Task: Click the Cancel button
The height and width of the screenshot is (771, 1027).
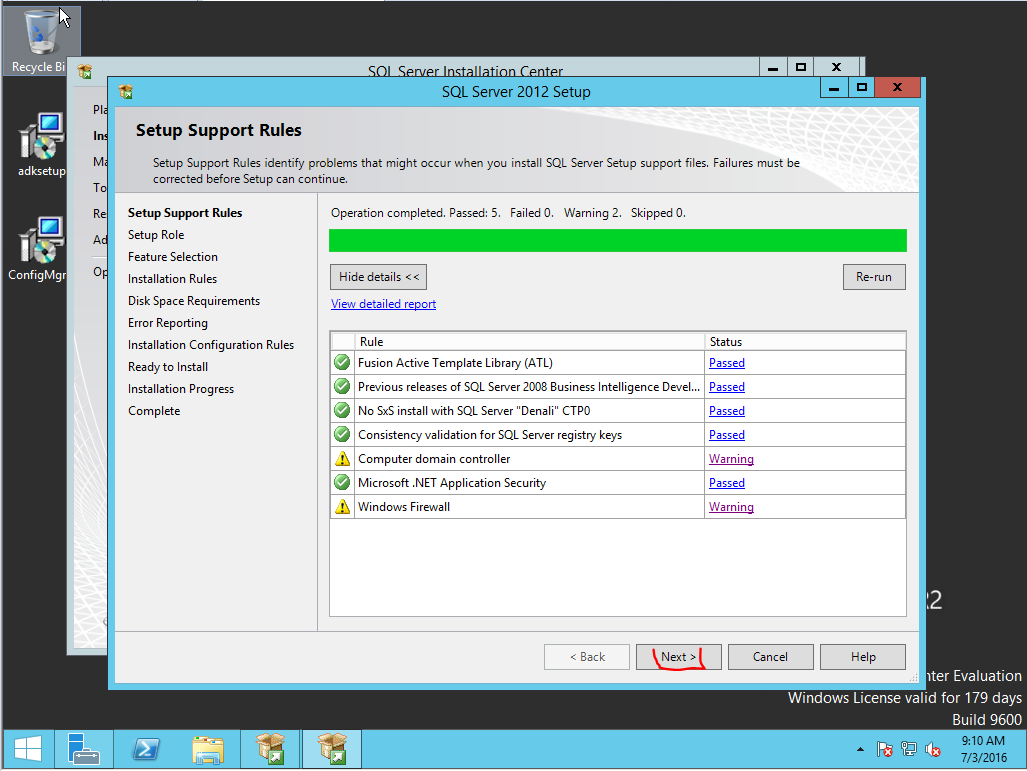Action: click(770, 656)
